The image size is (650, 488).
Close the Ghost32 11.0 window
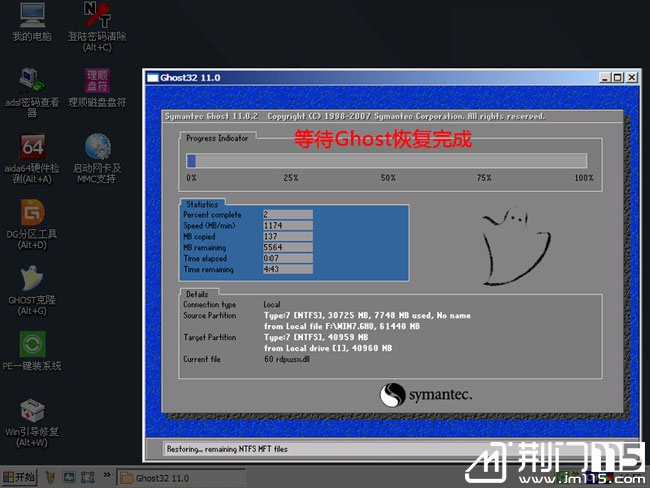pos(632,78)
